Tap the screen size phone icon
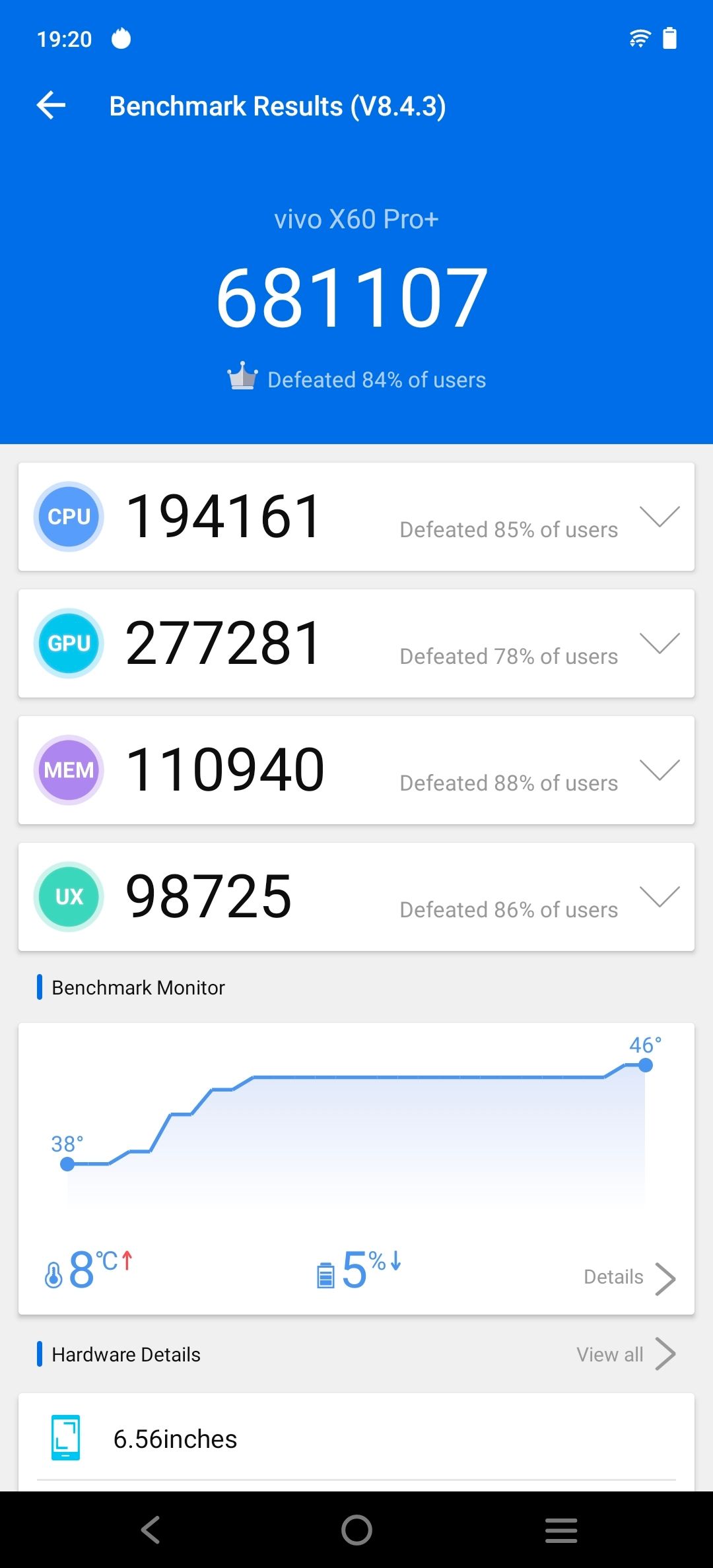 (65, 1437)
